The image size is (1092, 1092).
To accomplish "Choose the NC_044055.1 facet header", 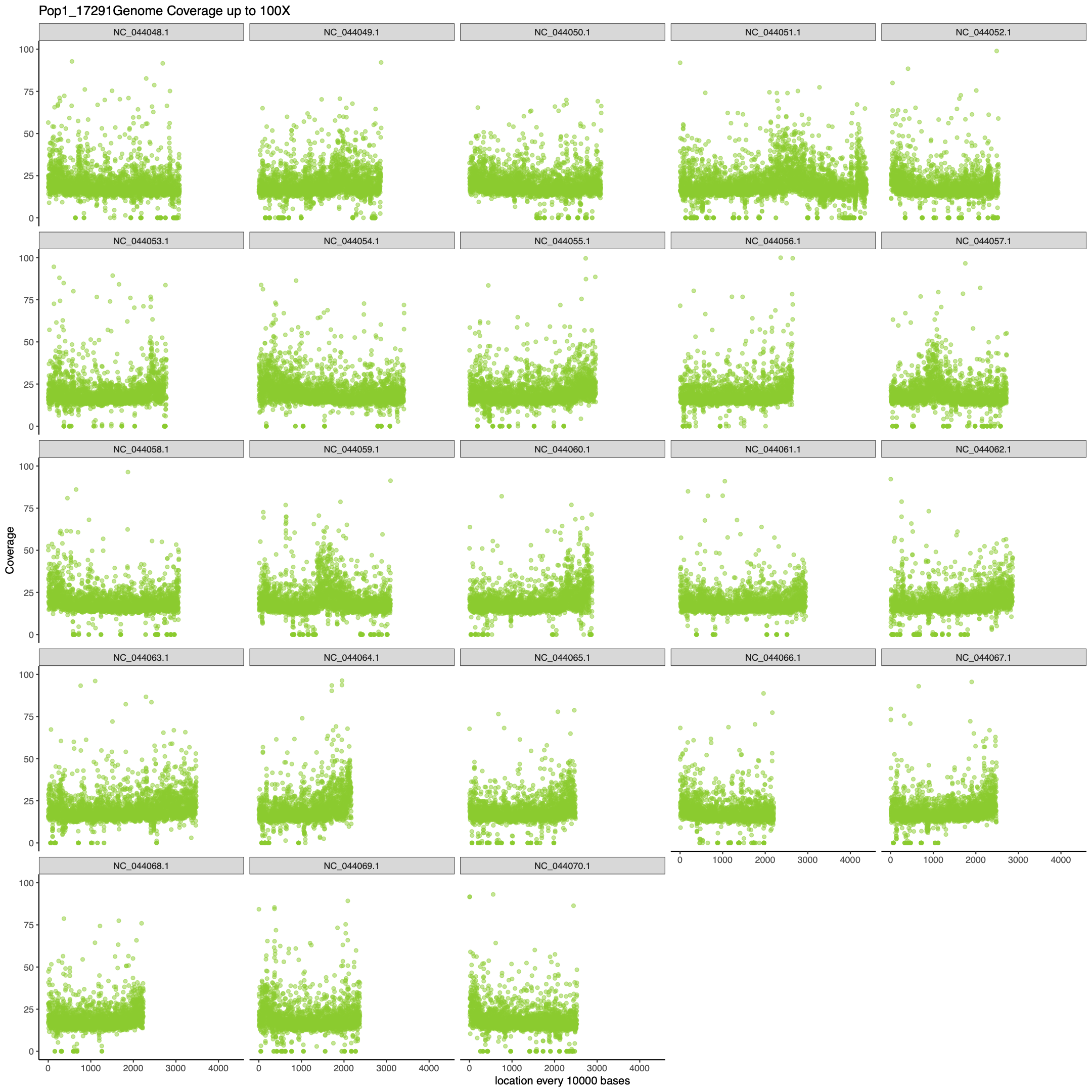I will [x=562, y=241].
